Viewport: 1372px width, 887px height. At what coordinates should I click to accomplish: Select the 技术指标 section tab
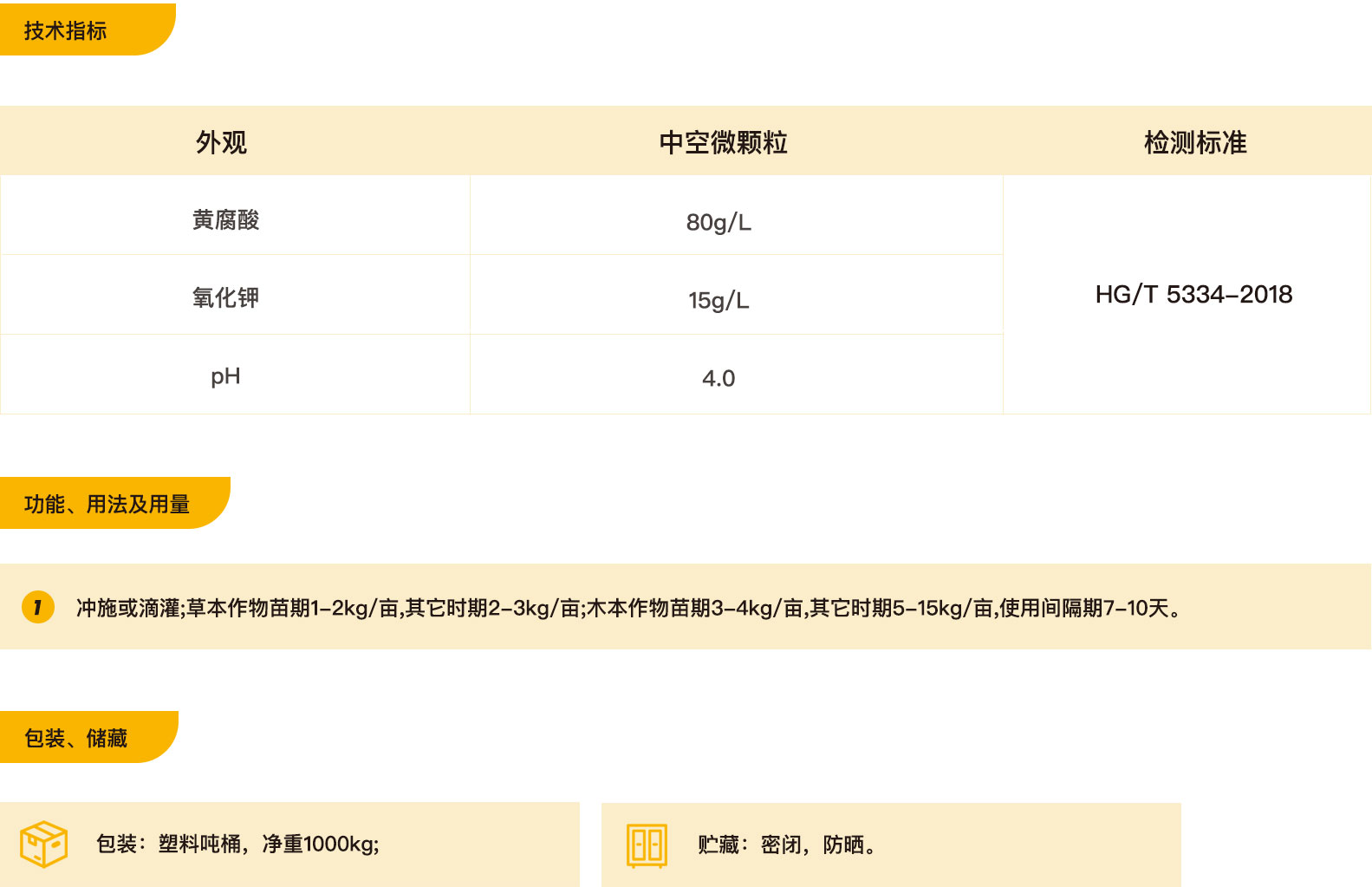[66, 30]
